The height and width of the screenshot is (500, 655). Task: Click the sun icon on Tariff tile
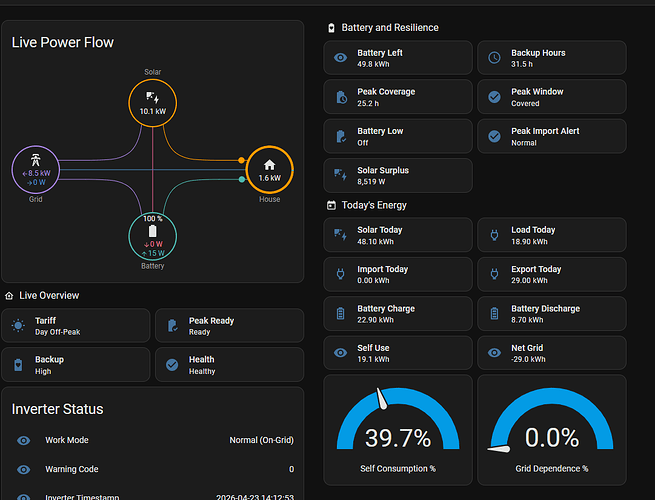click(x=18, y=325)
